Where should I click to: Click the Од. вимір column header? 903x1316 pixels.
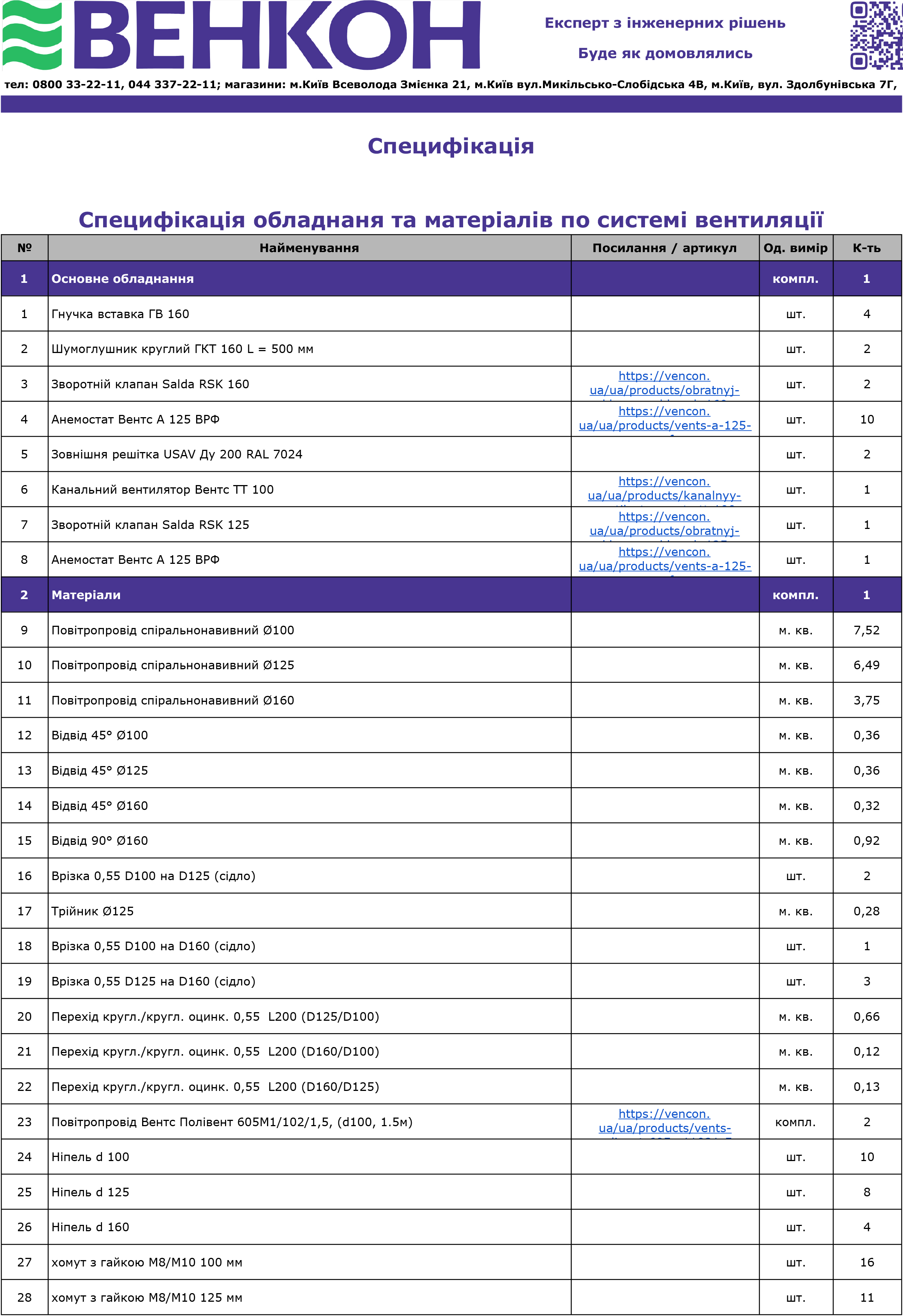click(x=795, y=248)
